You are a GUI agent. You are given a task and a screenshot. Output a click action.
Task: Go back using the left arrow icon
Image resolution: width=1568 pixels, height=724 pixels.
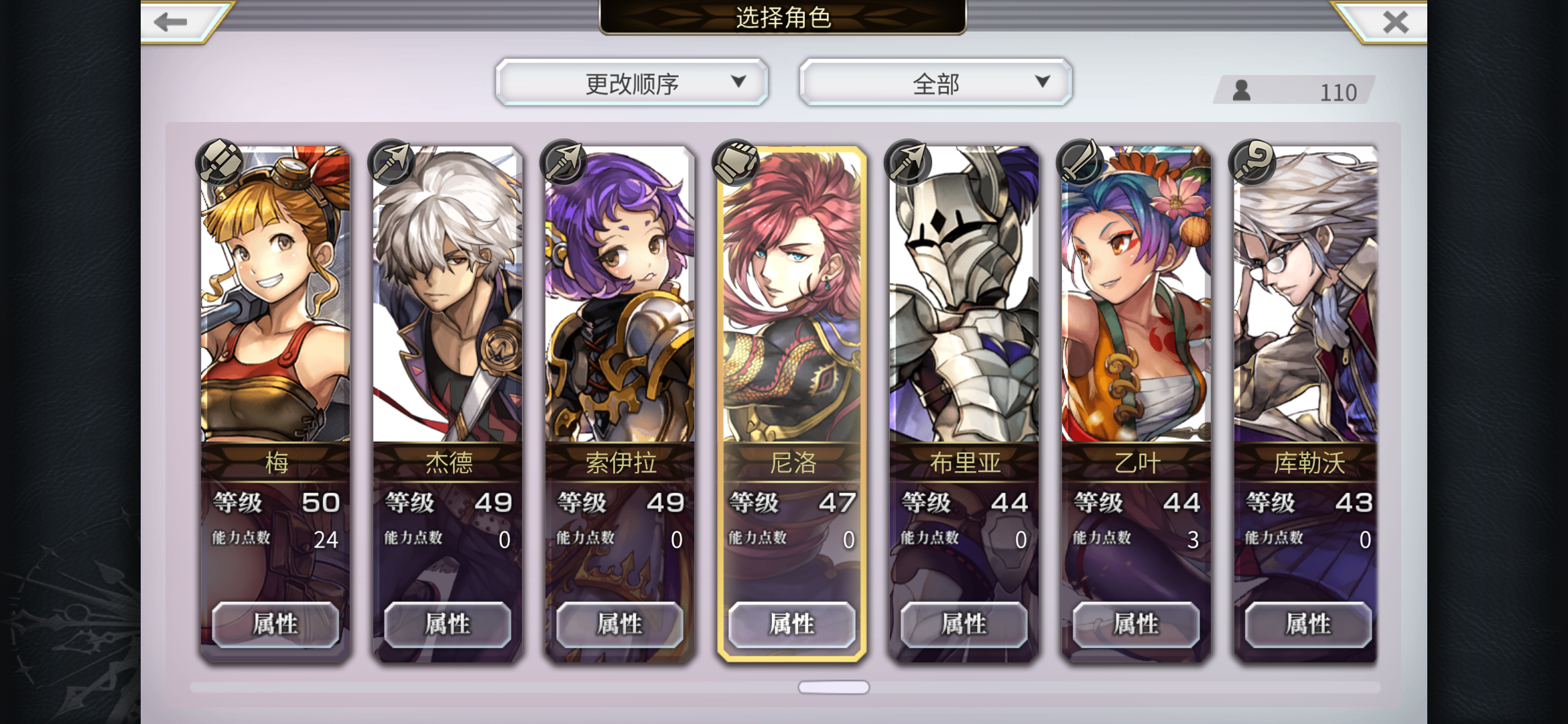pyautogui.click(x=172, y=21)
